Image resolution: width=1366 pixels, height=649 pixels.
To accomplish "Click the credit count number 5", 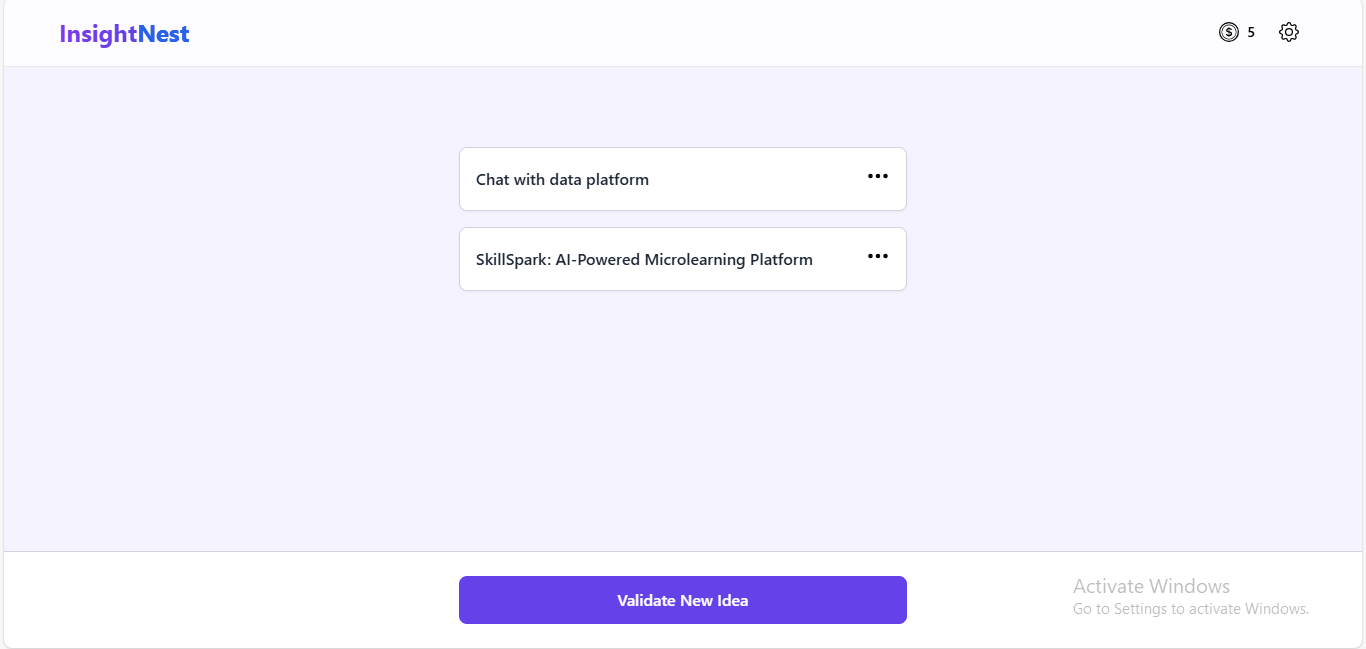I will pos(1250,32).
